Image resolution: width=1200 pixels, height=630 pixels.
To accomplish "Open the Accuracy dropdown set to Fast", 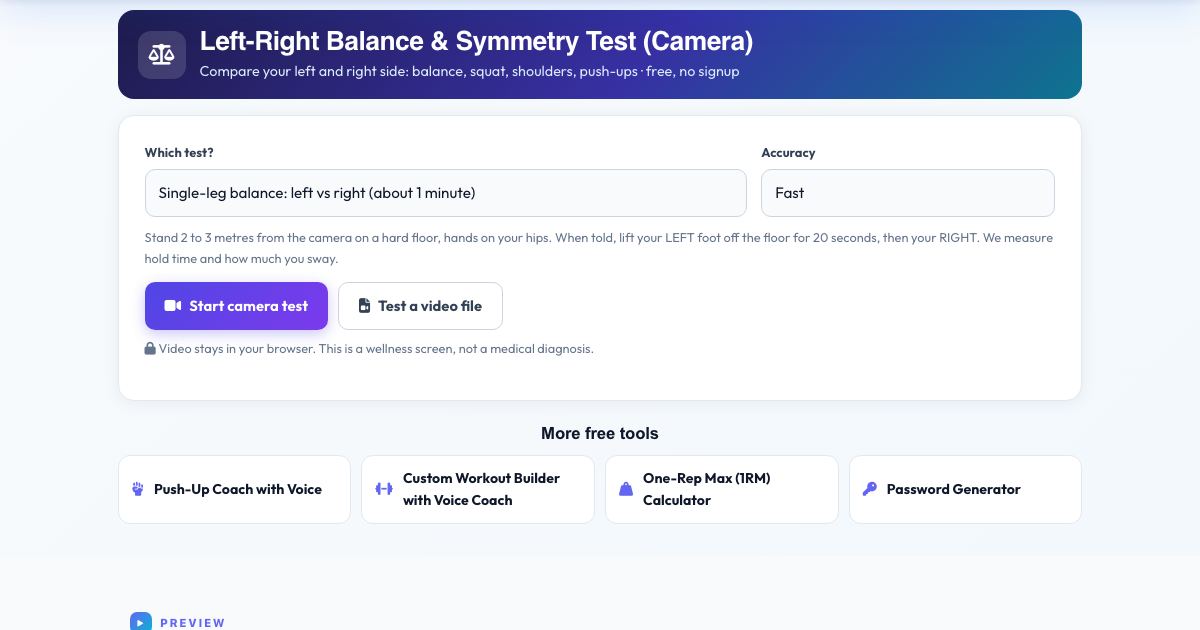I will pos(908,193).
